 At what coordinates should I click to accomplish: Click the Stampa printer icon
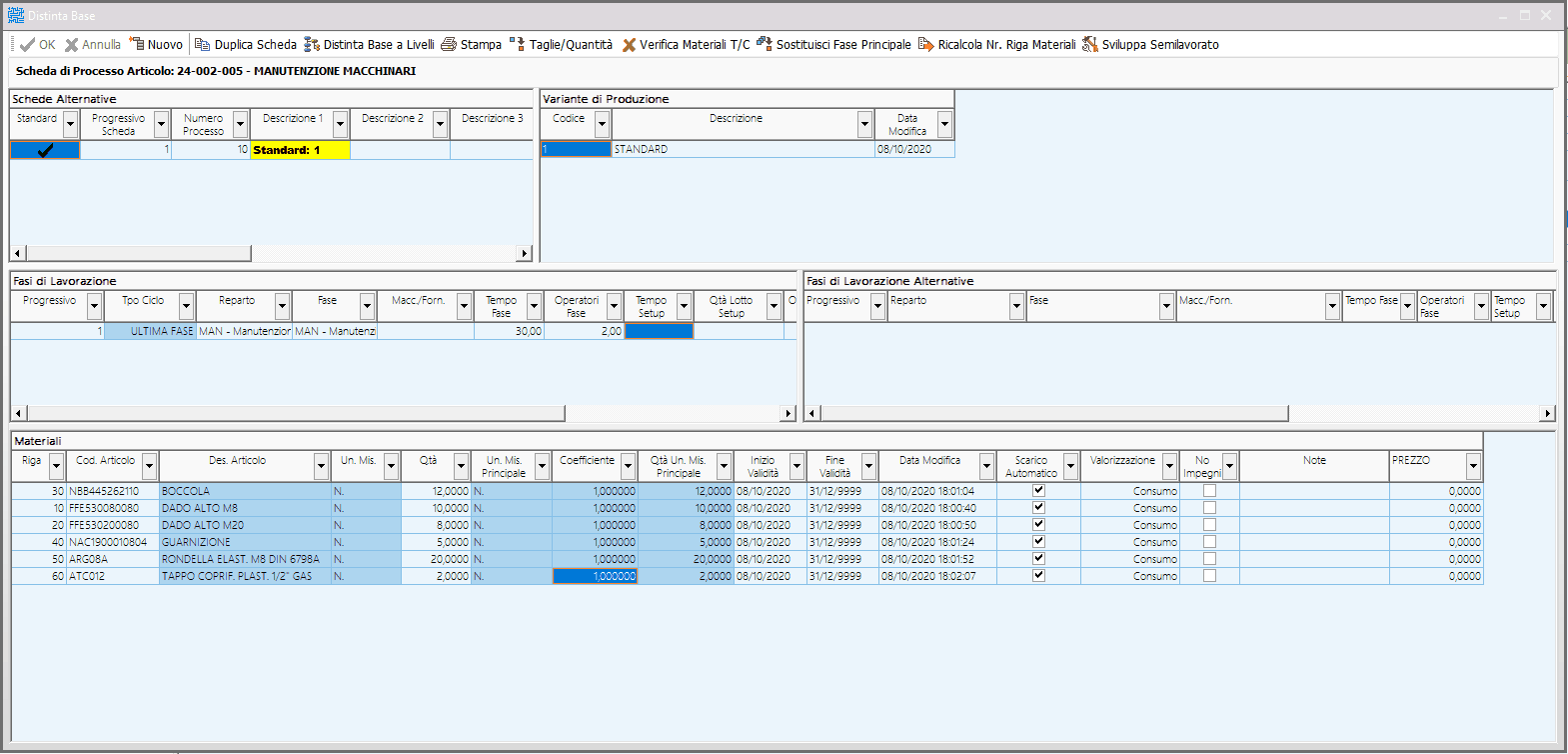coord(449,45)
